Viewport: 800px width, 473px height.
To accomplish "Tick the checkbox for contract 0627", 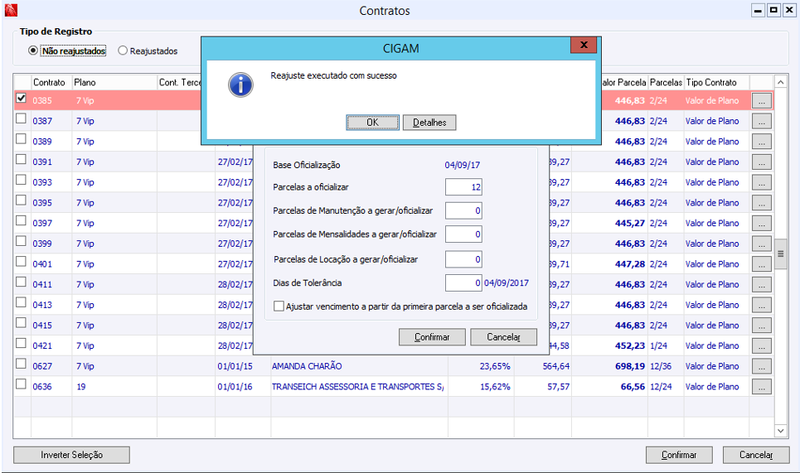I will tap(21, 363).
